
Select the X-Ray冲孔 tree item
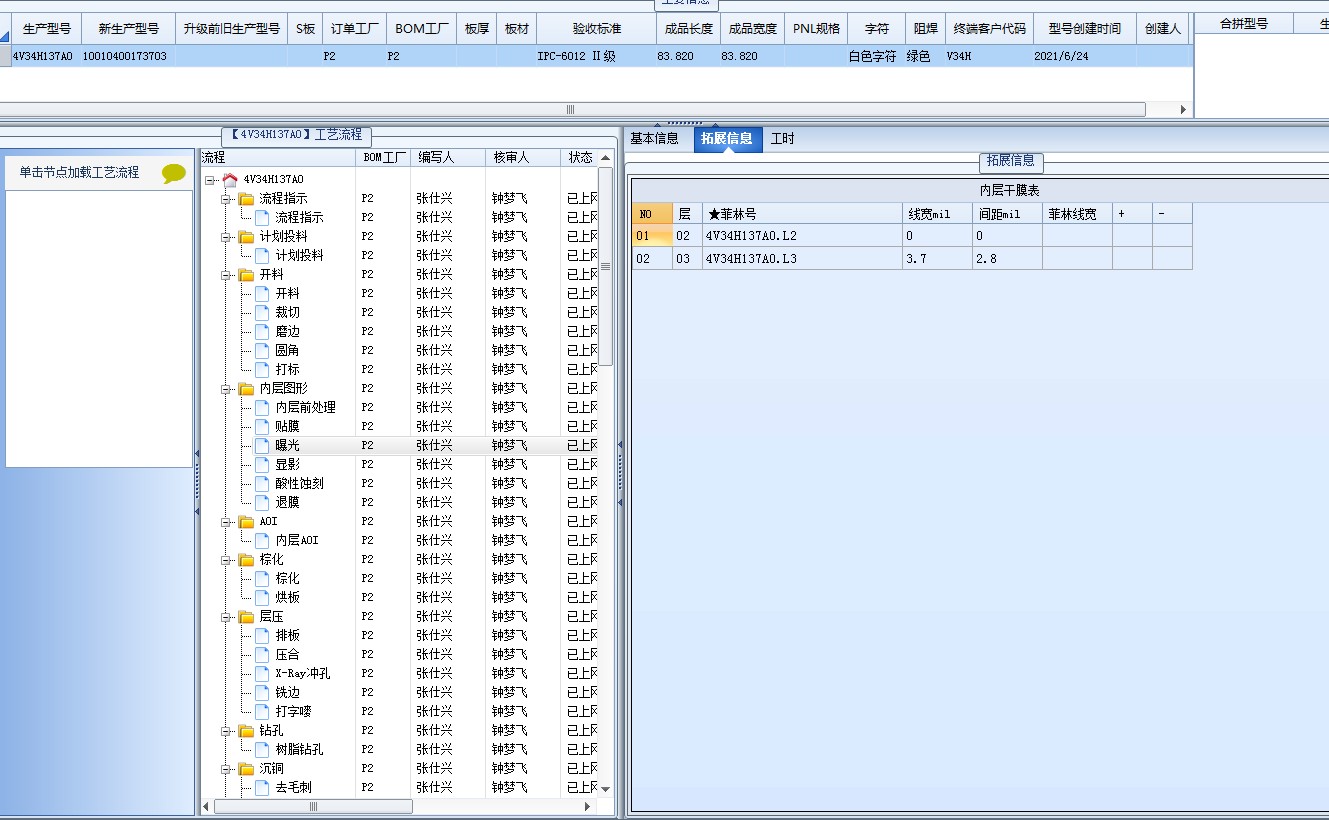pos(302,673)
